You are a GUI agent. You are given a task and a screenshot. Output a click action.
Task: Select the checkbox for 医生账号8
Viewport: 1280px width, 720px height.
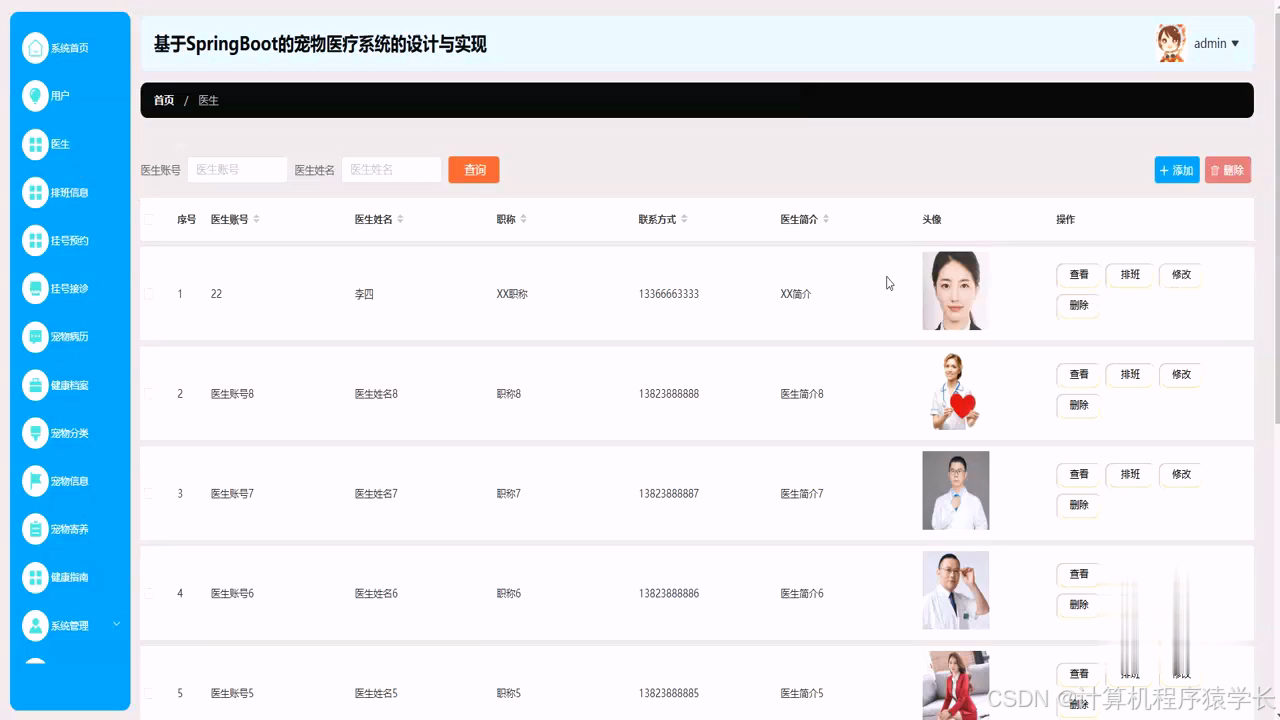coord(148,393)
